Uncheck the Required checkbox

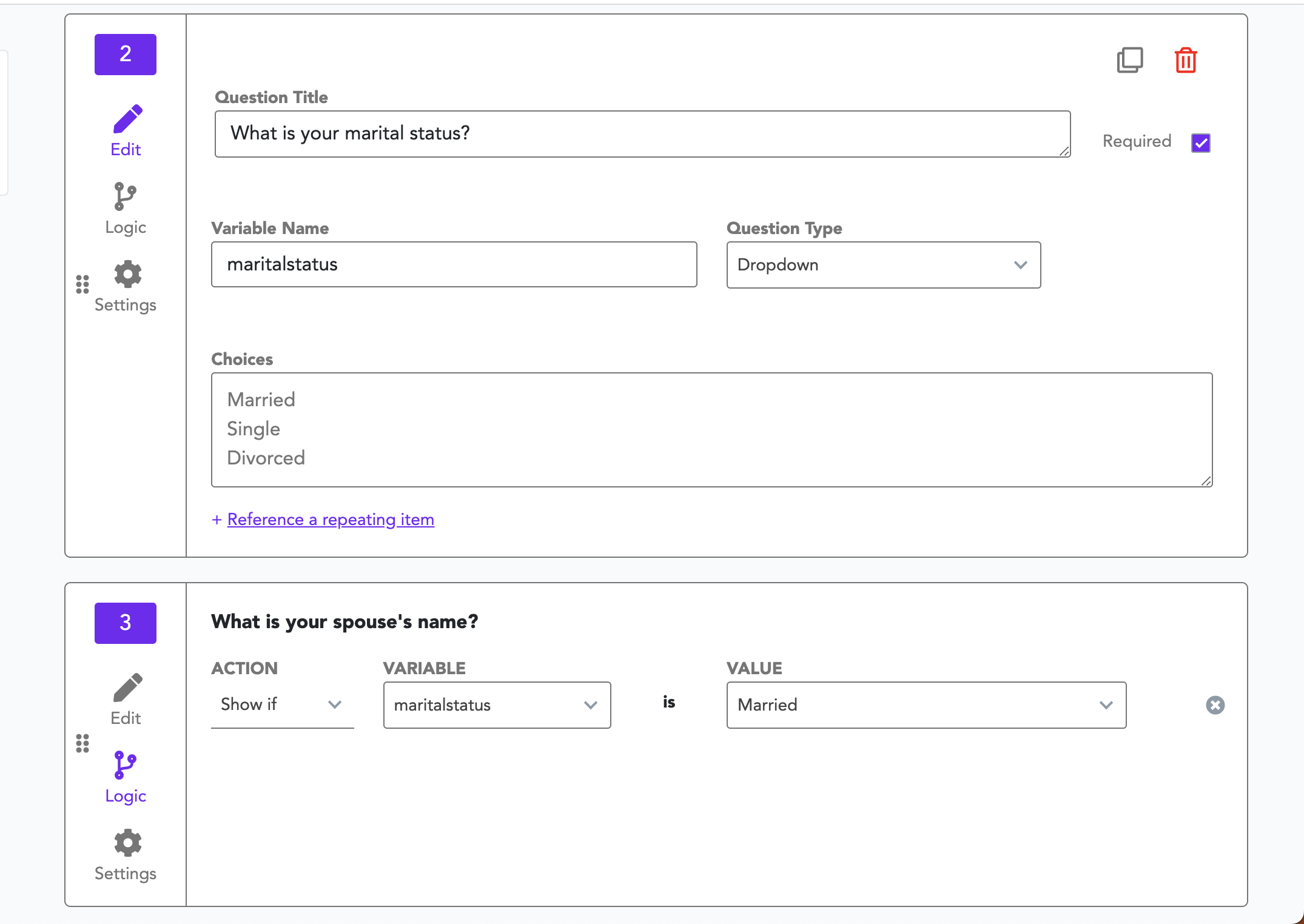1200,143
